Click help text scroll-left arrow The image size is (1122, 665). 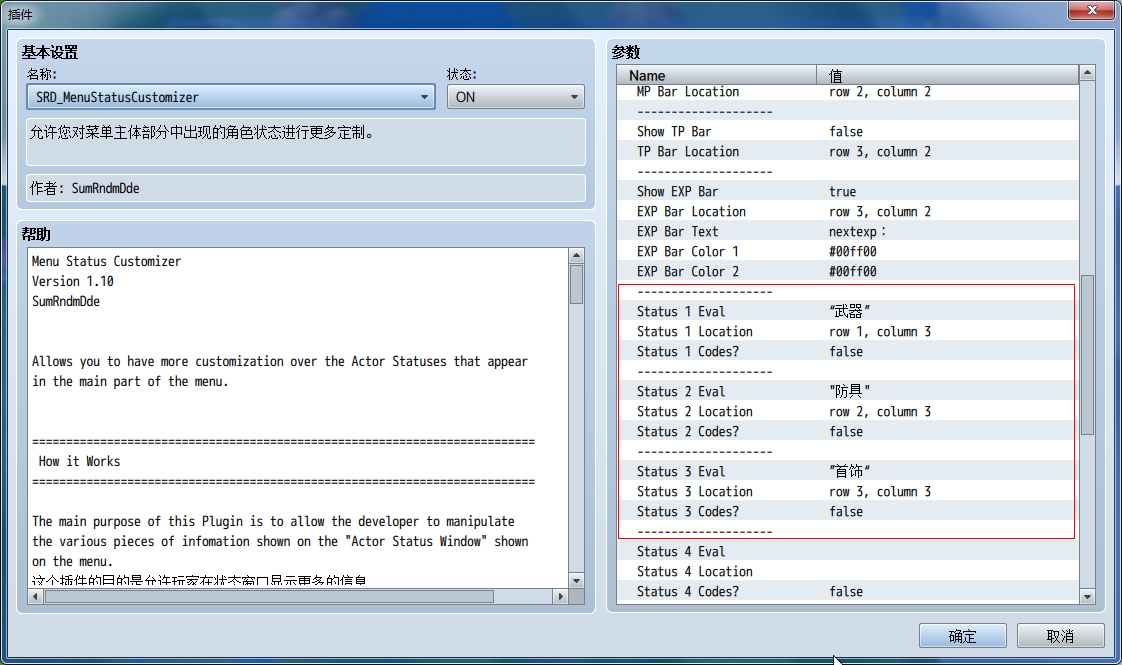pos(35,596)
